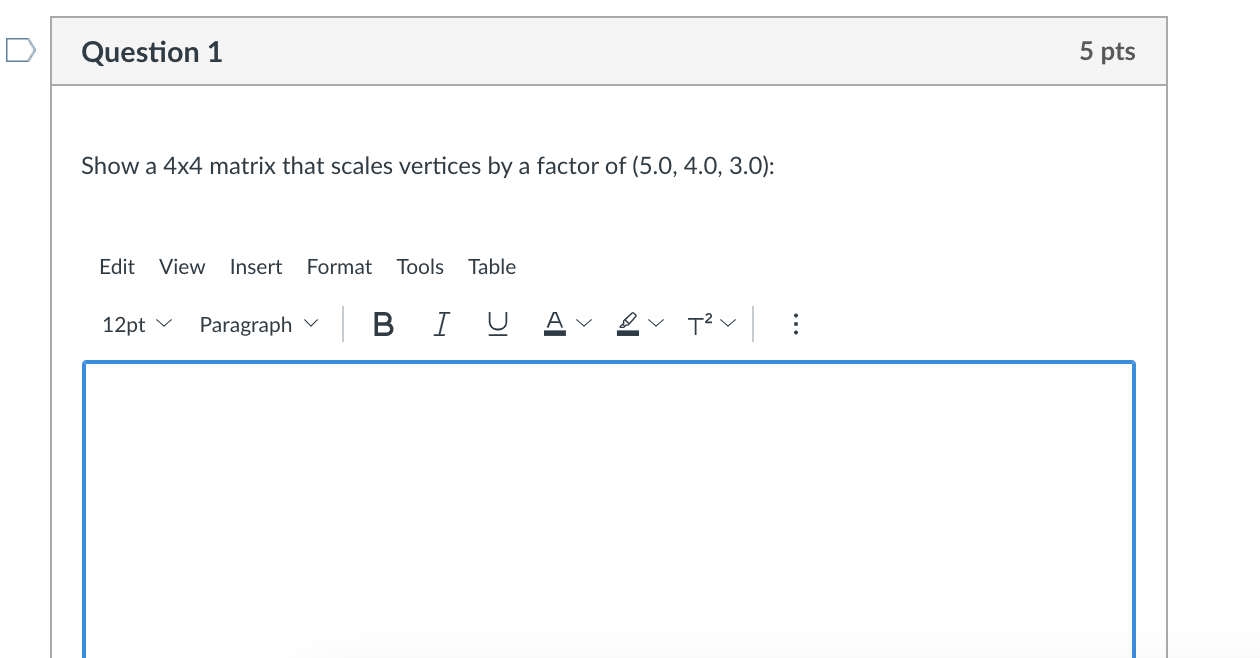The width and height of the screenshot is (1260, 658).
Task: Open the 12pt font size dropdown
Action: point(135,323)
